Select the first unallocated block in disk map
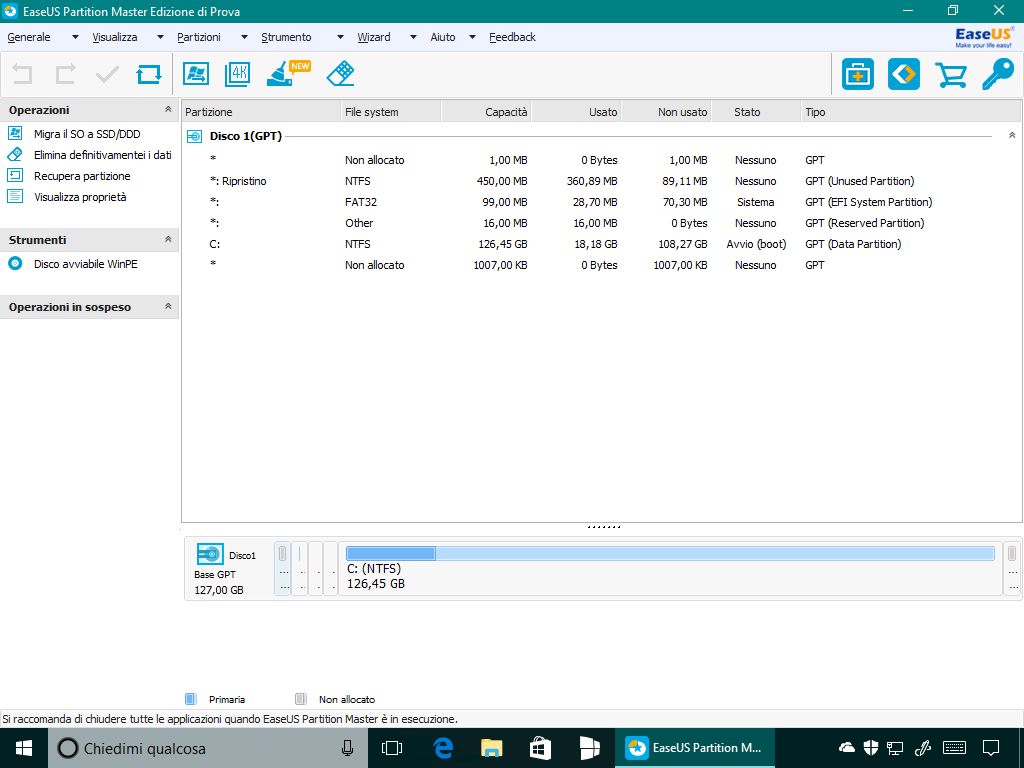This screenshot has width=1024, height=768. [x=283, y=568]
